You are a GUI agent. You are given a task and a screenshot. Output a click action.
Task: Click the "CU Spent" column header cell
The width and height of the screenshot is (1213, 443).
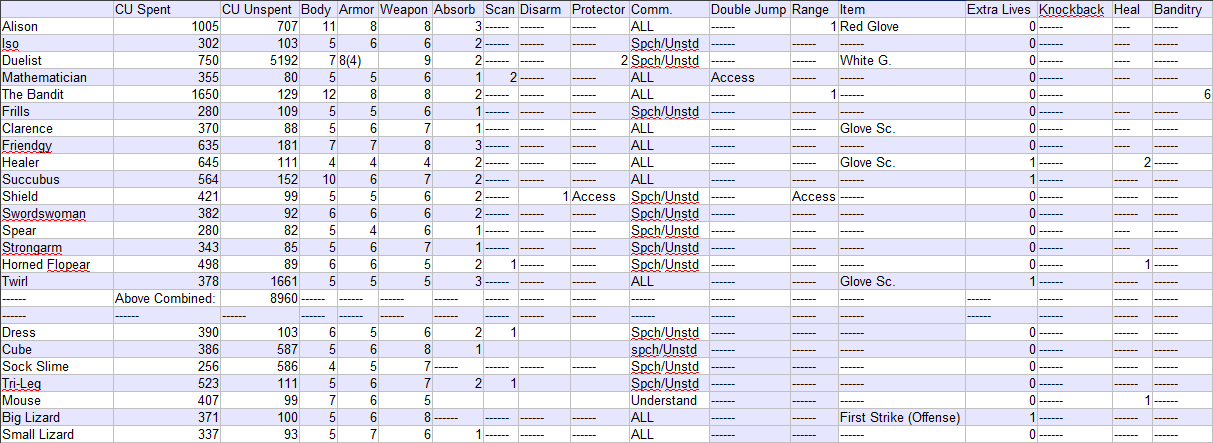coord(165,9)
